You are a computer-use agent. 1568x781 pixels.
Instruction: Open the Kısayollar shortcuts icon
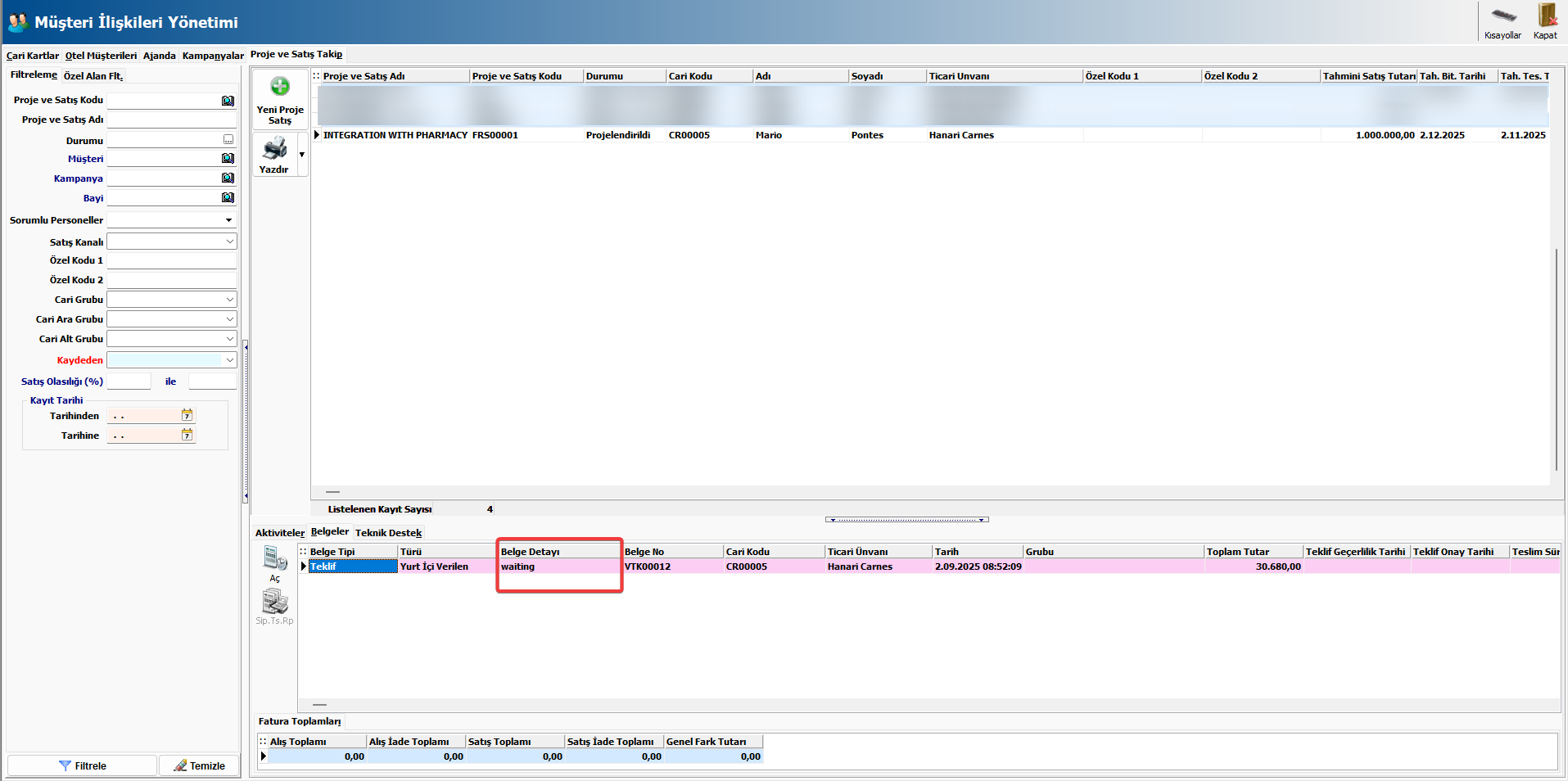pos(1502,16)
